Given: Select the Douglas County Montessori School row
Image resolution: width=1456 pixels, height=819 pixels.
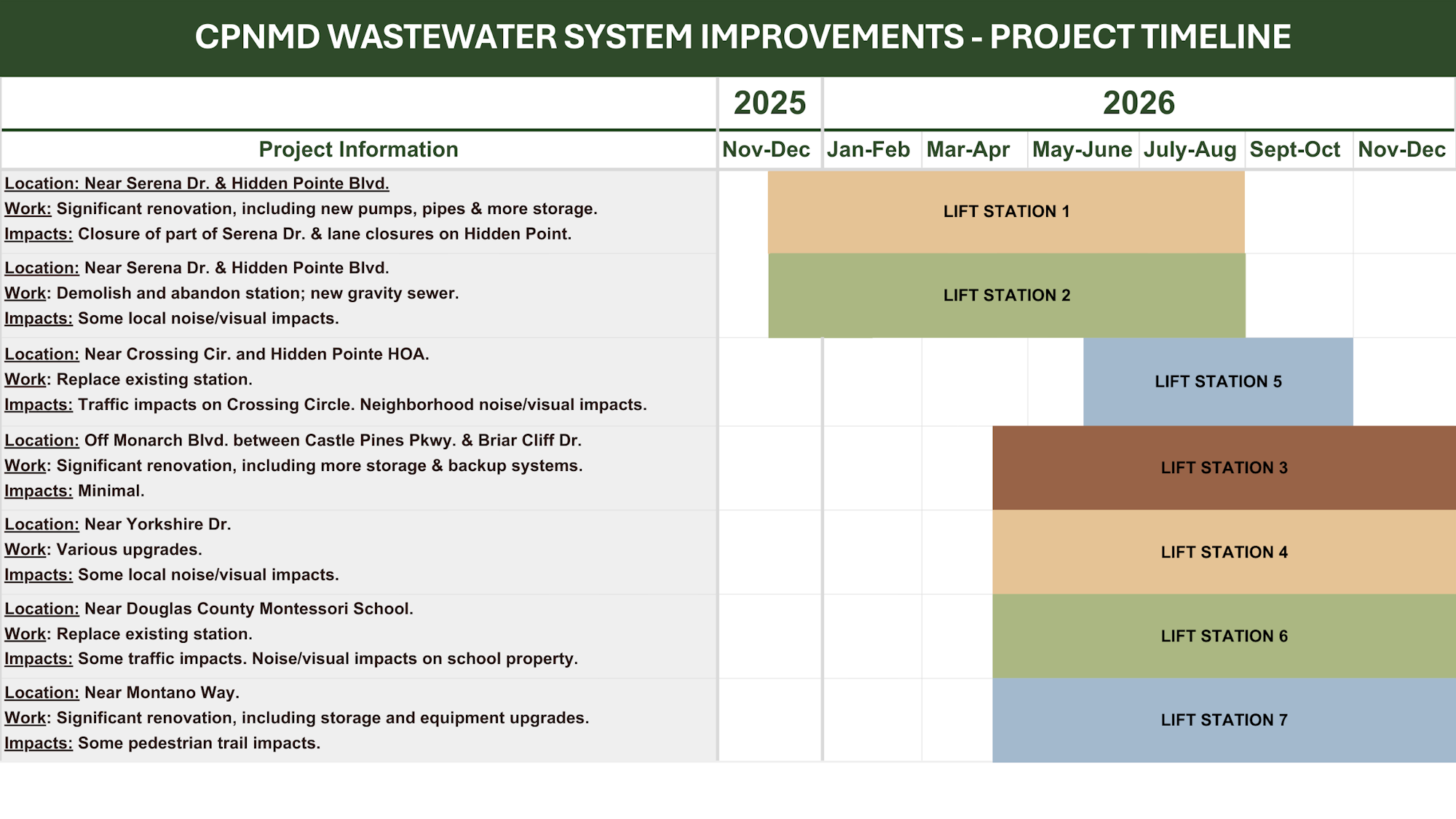Looking at the screenshot, I should [291, 634].
